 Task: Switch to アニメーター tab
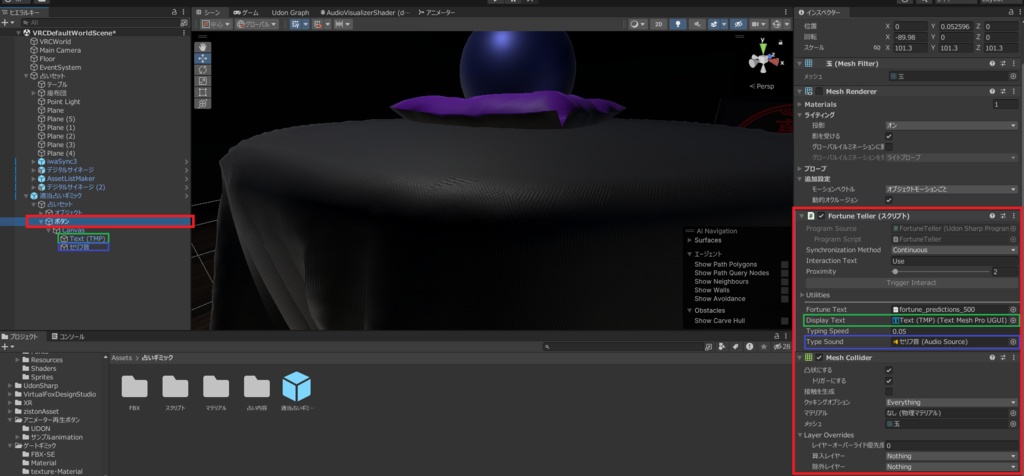(x=437, y=12)
